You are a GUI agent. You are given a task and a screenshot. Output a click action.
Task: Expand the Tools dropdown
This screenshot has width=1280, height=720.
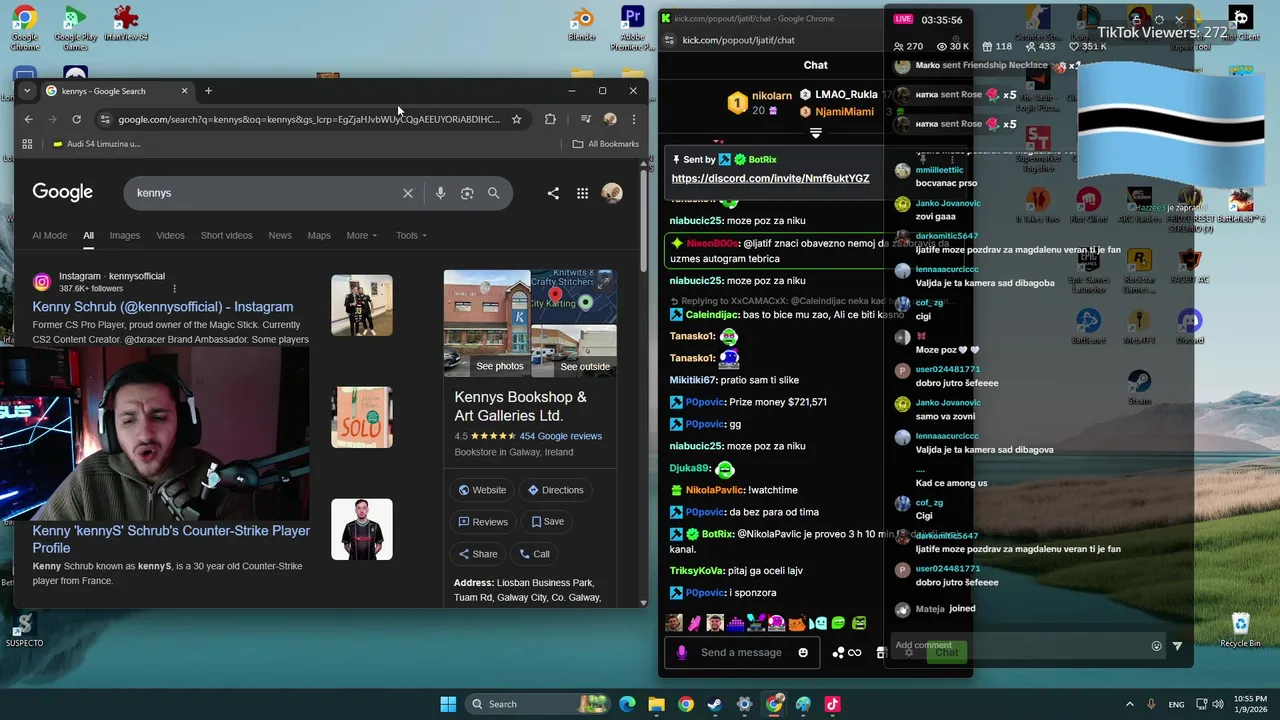click(410, 235)
